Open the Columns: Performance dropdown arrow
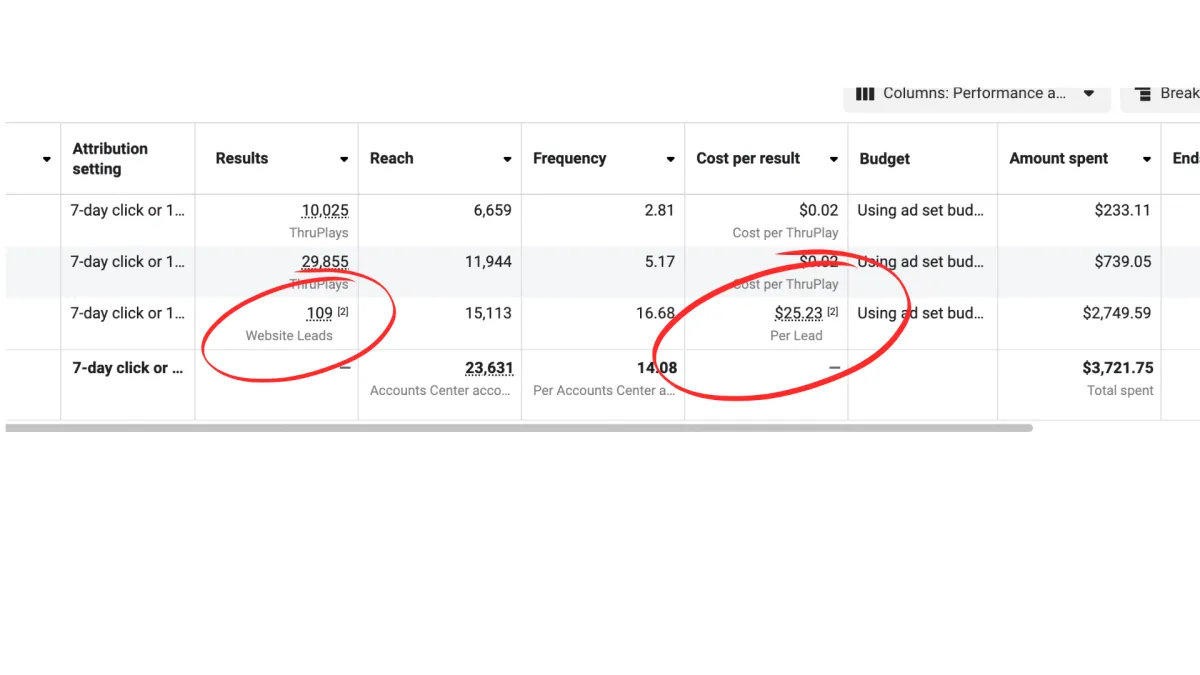This screenshot has width=1200, height=675. (x=1089, y=93)
